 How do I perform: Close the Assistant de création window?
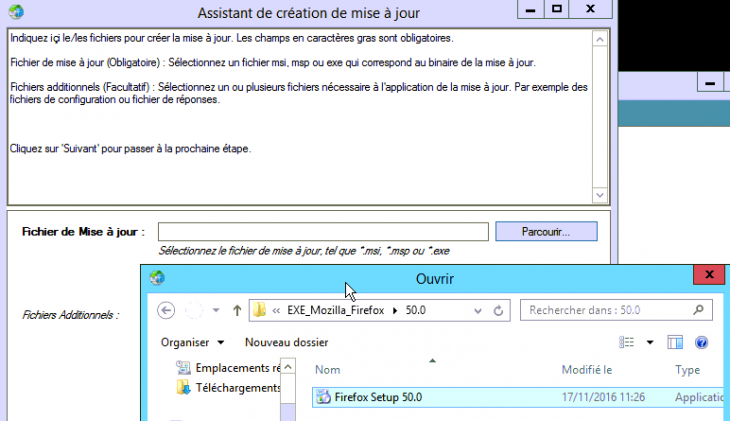click(590, 9)
